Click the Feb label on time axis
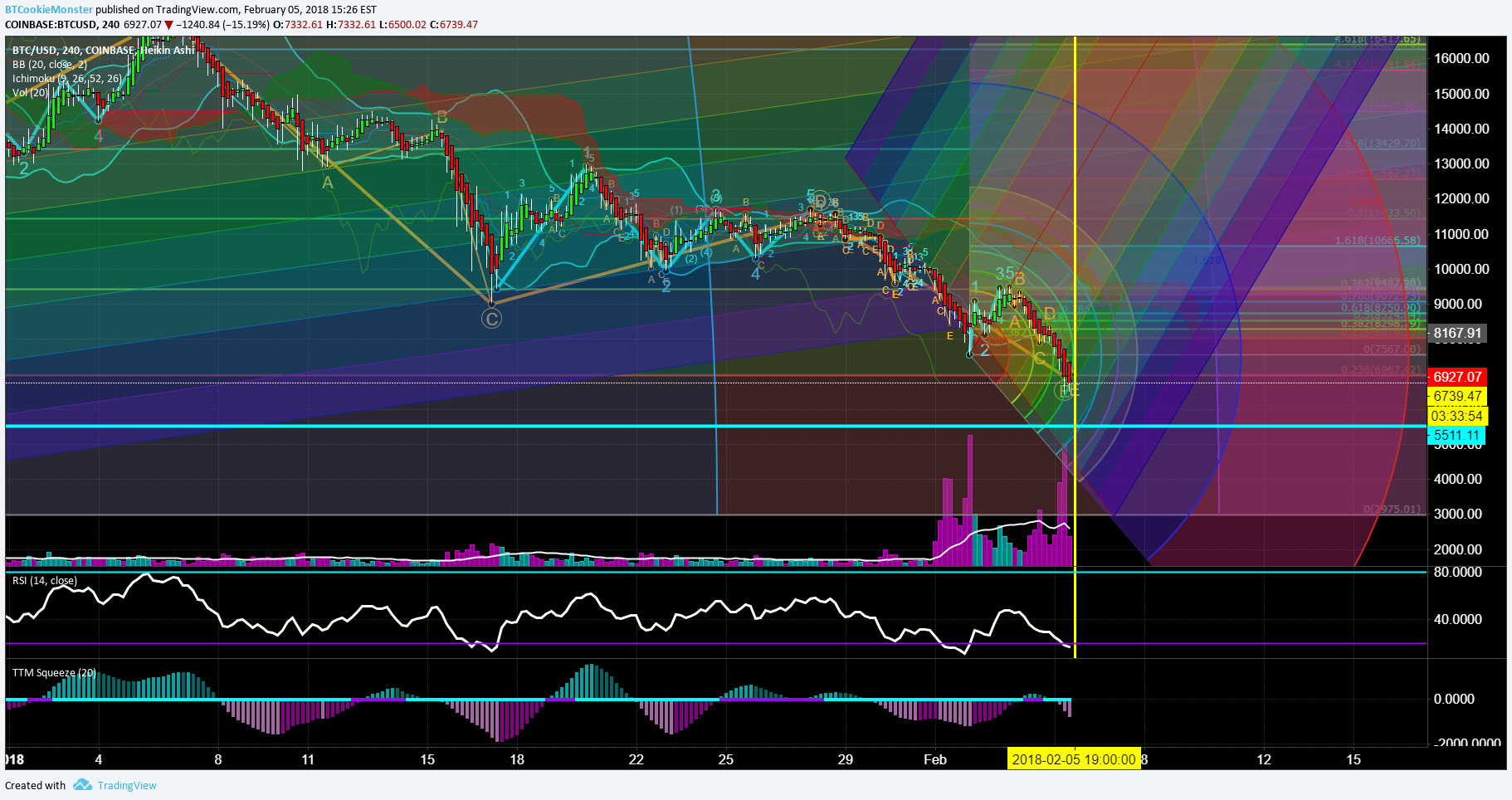The width and height of the screenshot is (1512, 800). pos(935,759)
